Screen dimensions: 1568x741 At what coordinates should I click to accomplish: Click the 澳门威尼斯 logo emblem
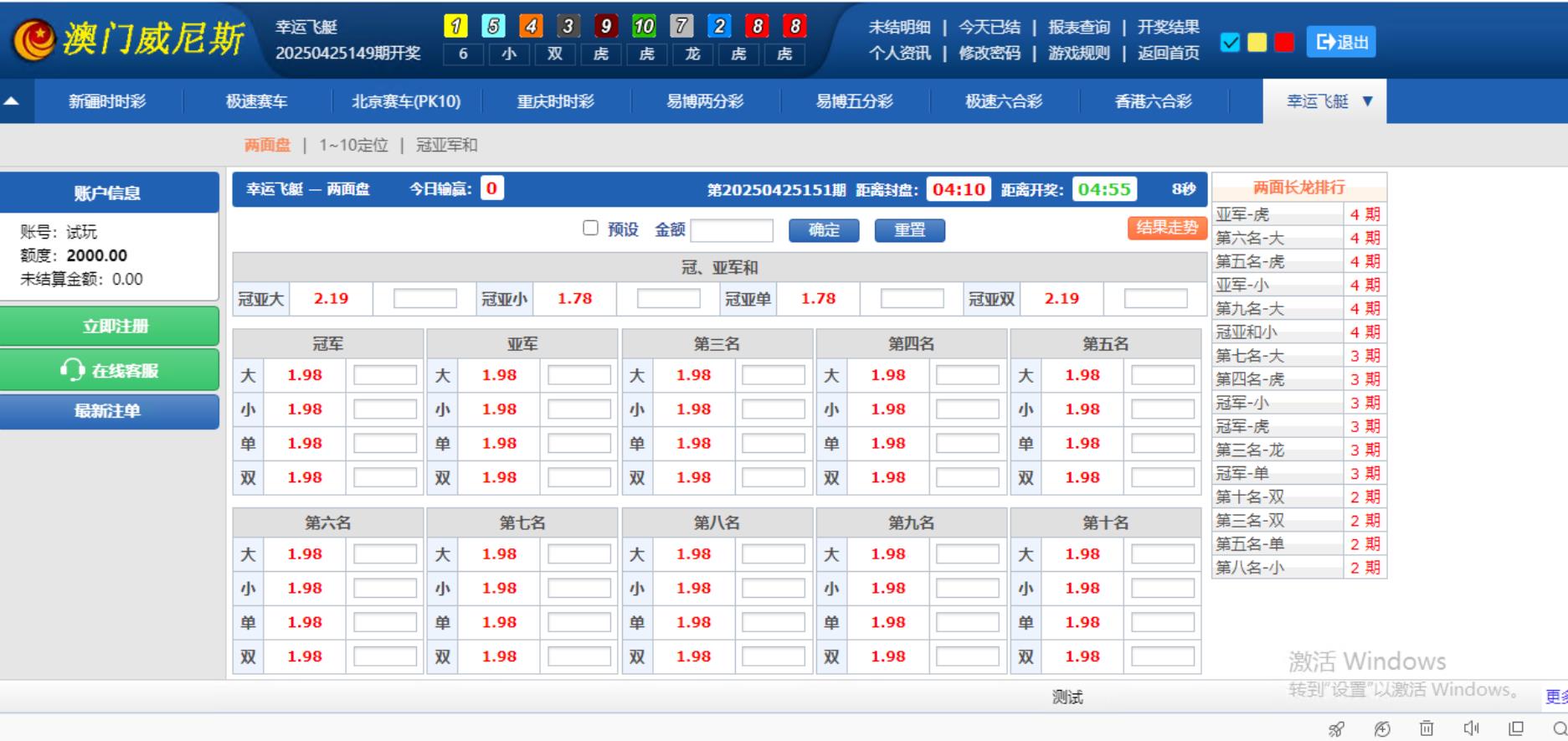[x=35, y=39]
